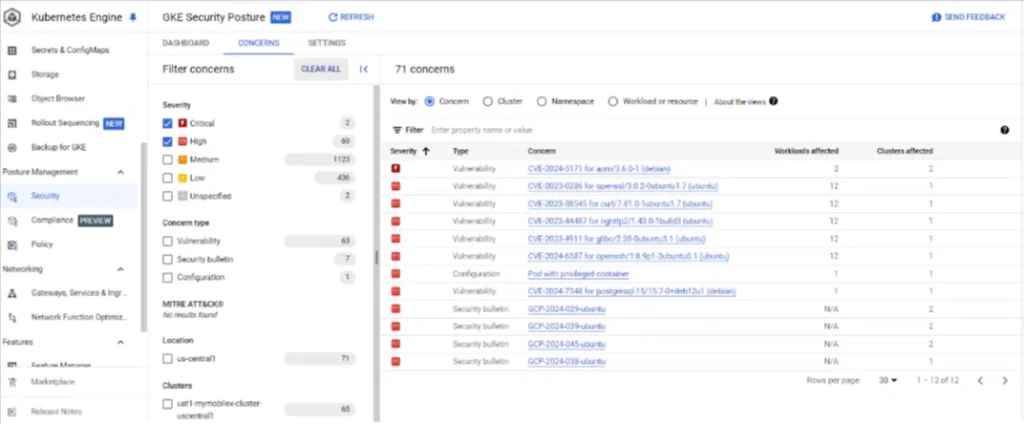
Task: Collapse the filter panel with the arrow icon
Action: [363, 69]
